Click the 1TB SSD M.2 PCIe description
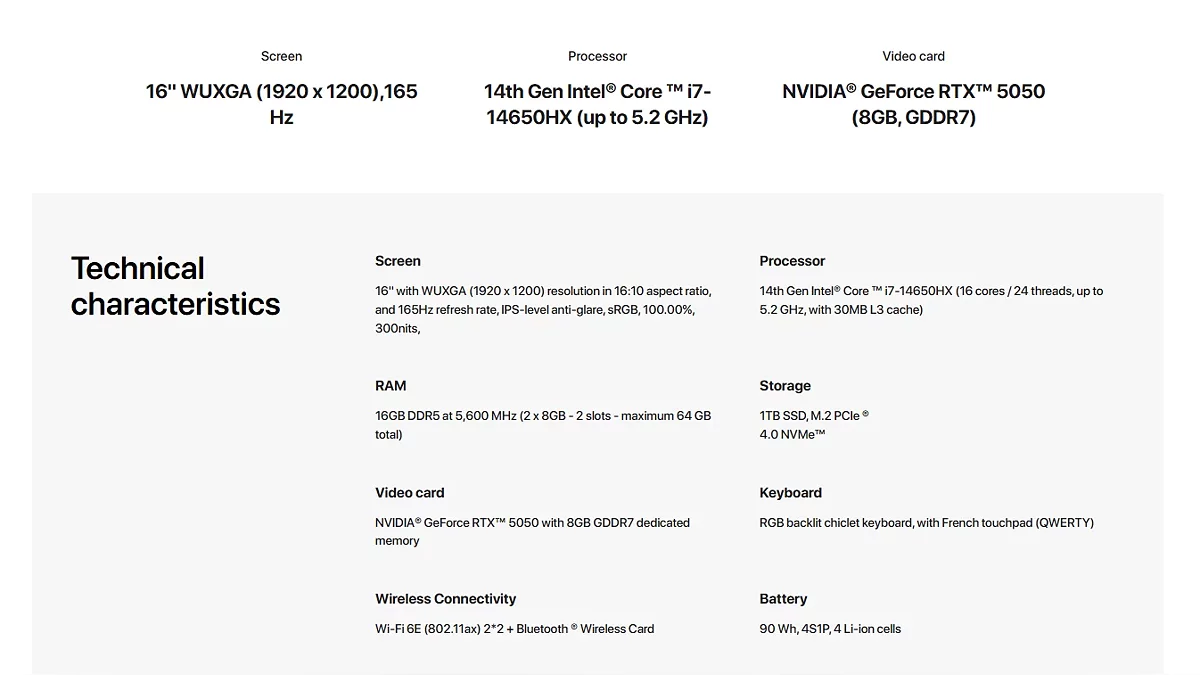The image size is (1200, 675). pos(813,425)
